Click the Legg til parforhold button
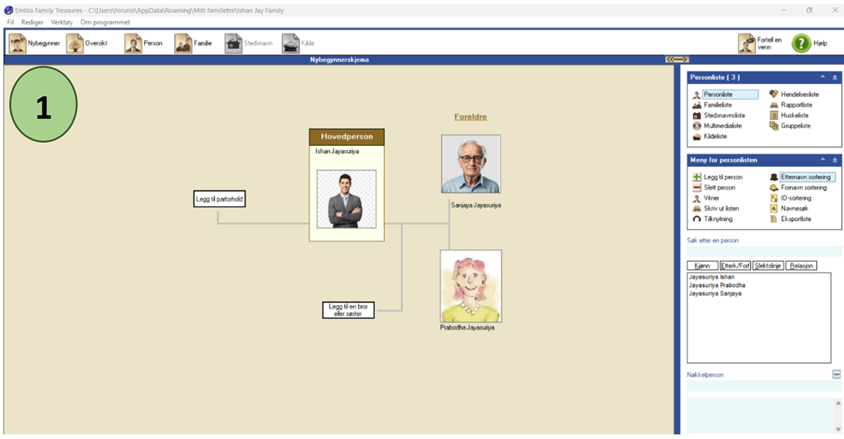Viewport: 844px width, 439px height. coord(220,200)
